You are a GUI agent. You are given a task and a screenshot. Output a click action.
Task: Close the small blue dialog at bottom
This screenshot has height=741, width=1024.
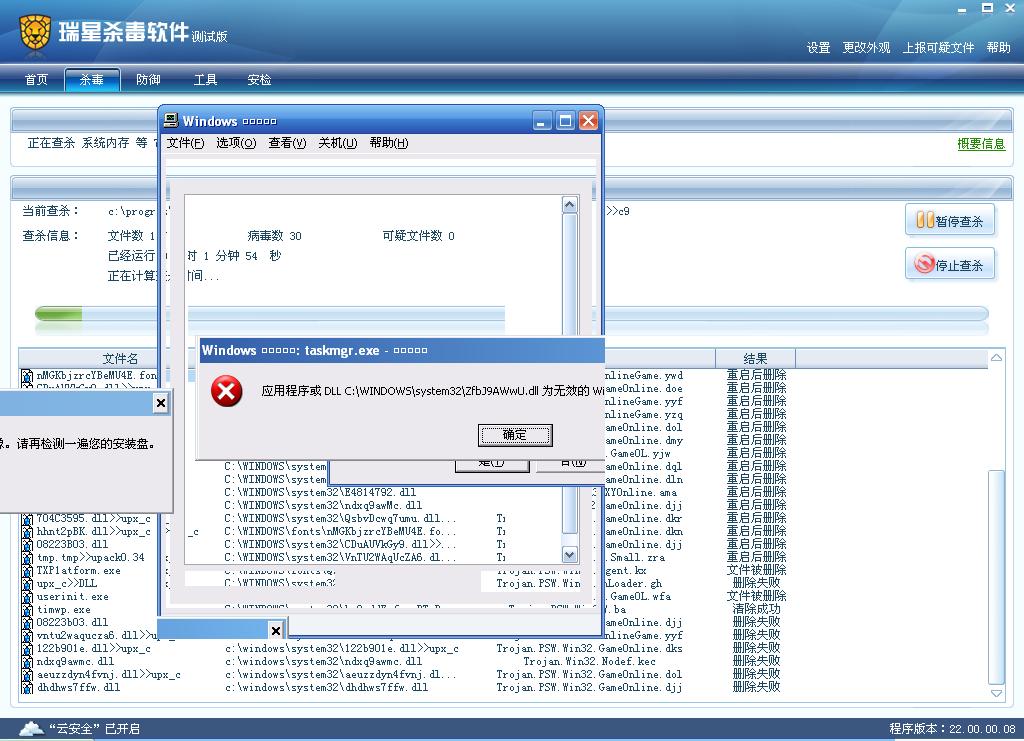click(276, 631)
